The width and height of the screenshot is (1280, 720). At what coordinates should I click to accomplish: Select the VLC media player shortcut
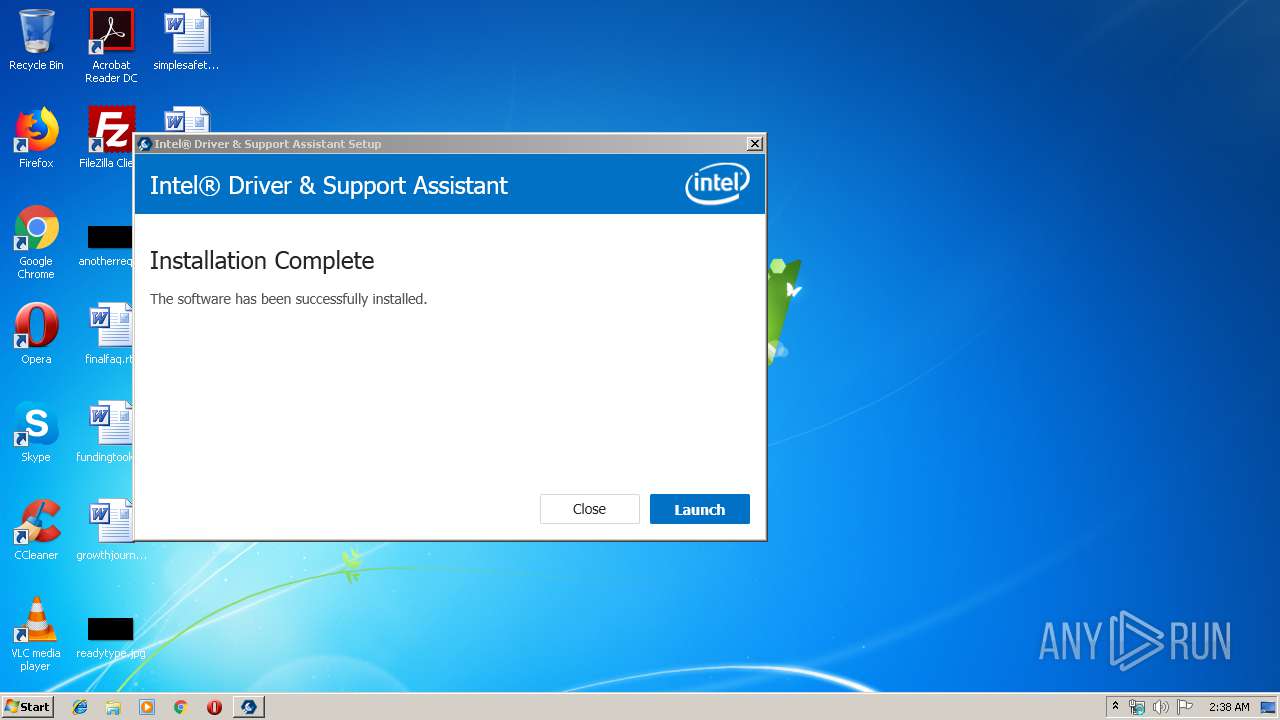[x=36, y=634]
